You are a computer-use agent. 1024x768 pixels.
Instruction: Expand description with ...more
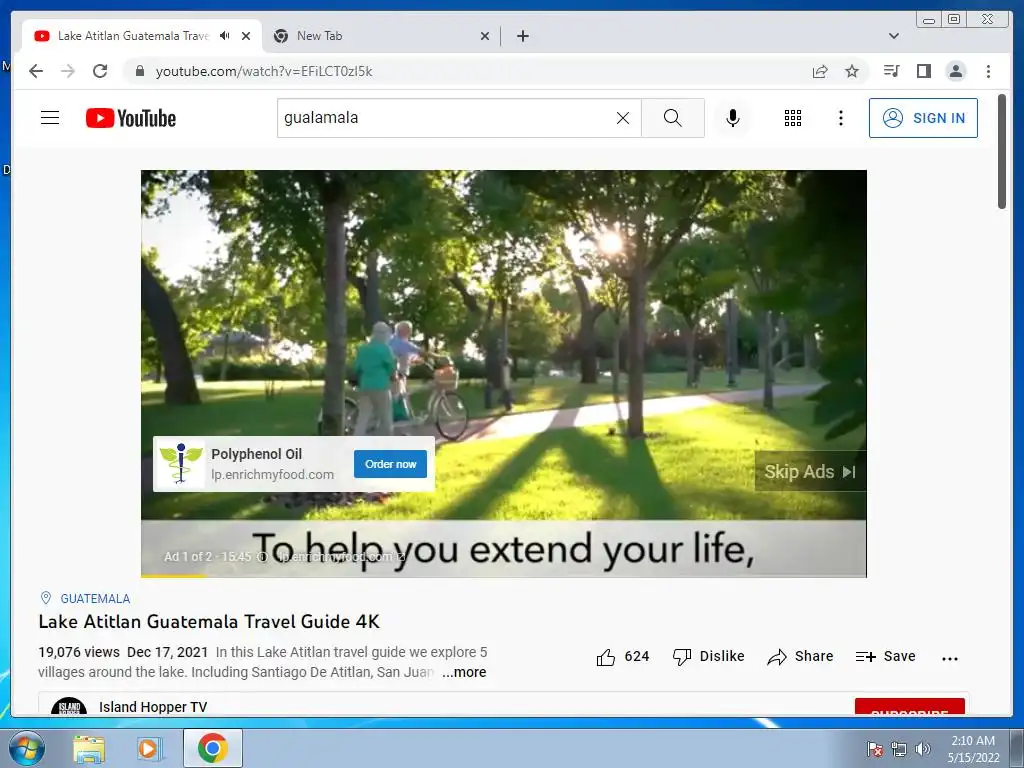[464, 672]
